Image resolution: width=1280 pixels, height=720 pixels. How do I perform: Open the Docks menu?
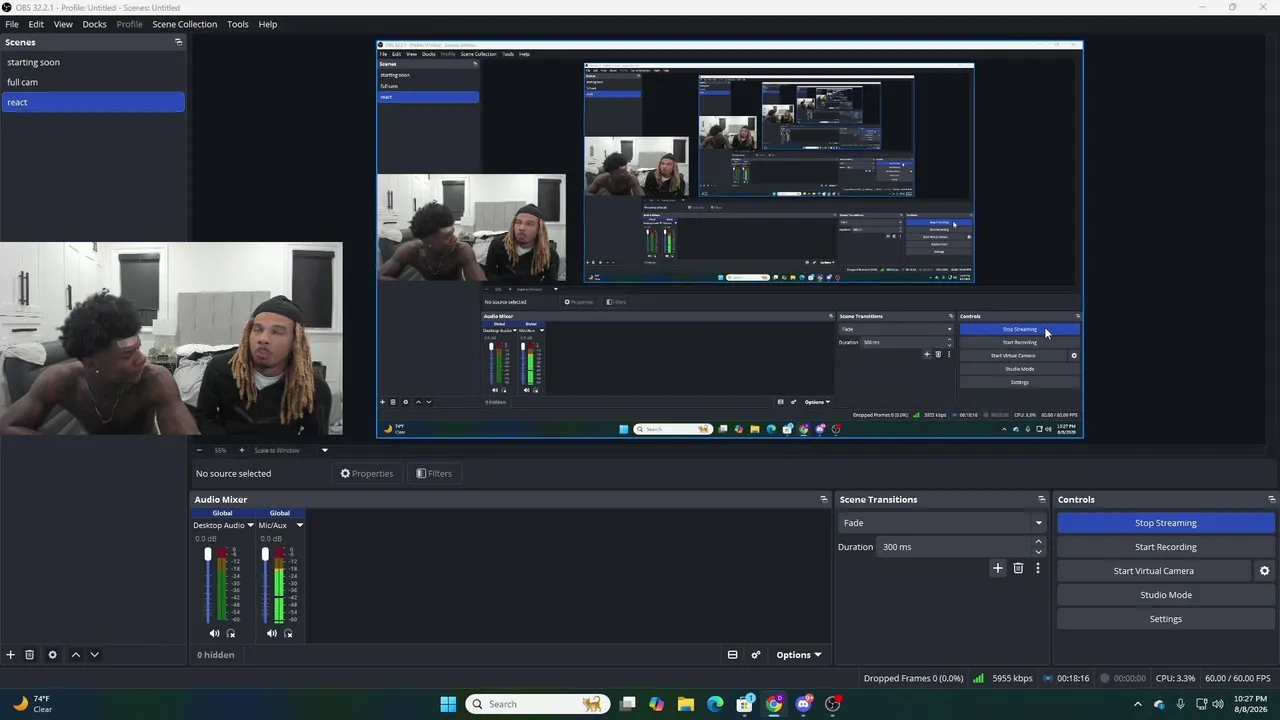coord(94,24)
